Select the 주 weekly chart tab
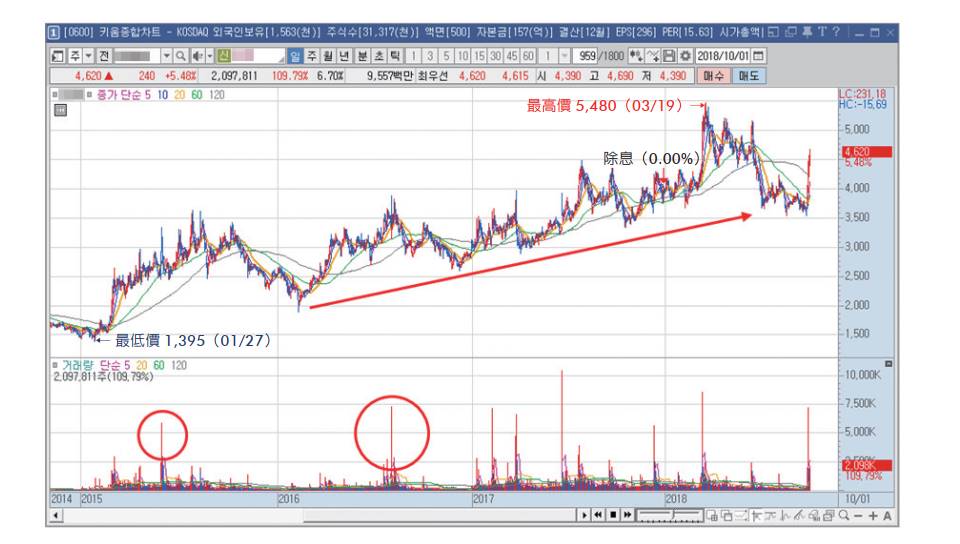The height and width of the screenshot is (544, 960). [x=312, y=56]
